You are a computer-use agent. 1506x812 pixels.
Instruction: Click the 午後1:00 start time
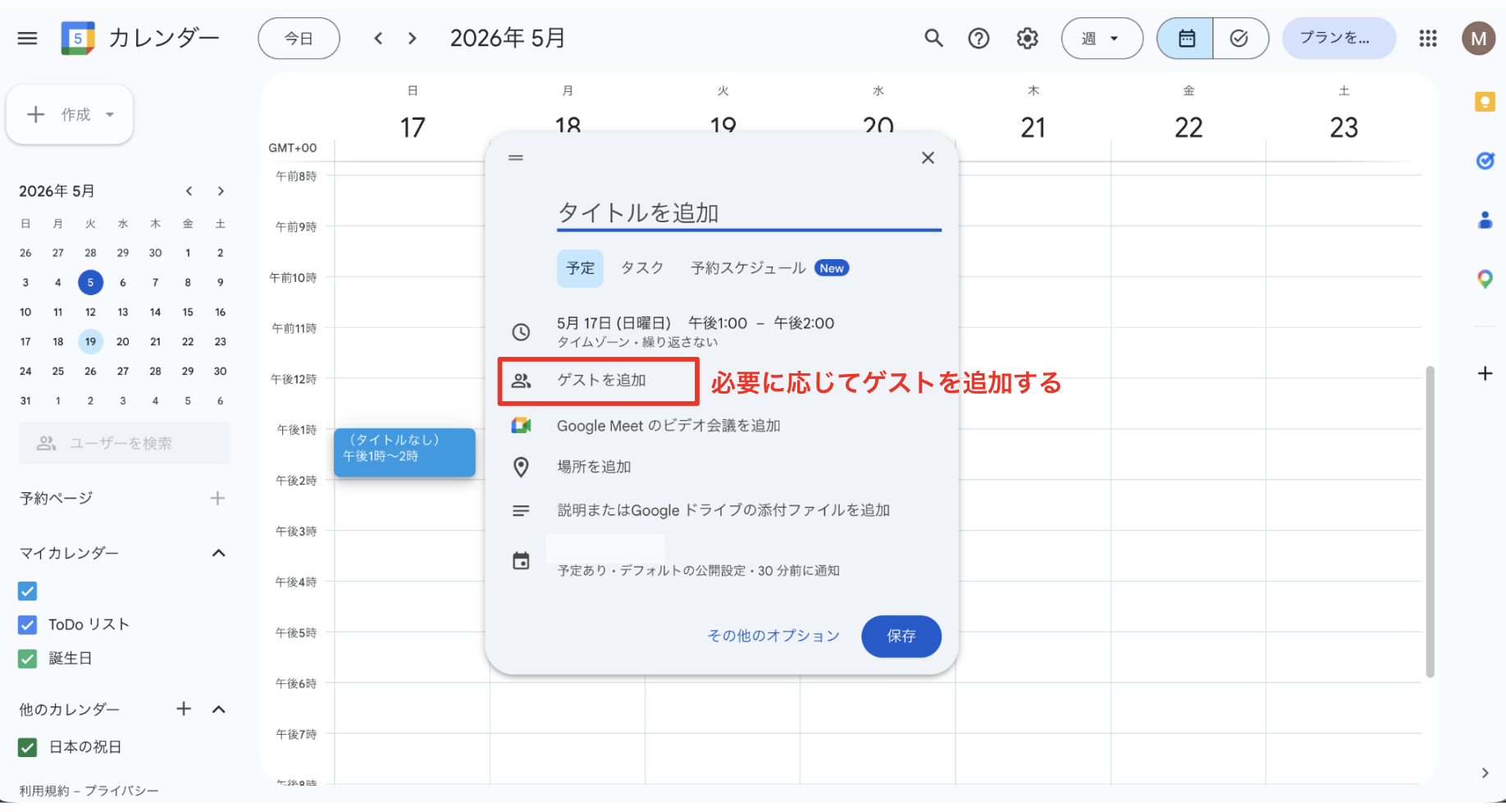718,323
